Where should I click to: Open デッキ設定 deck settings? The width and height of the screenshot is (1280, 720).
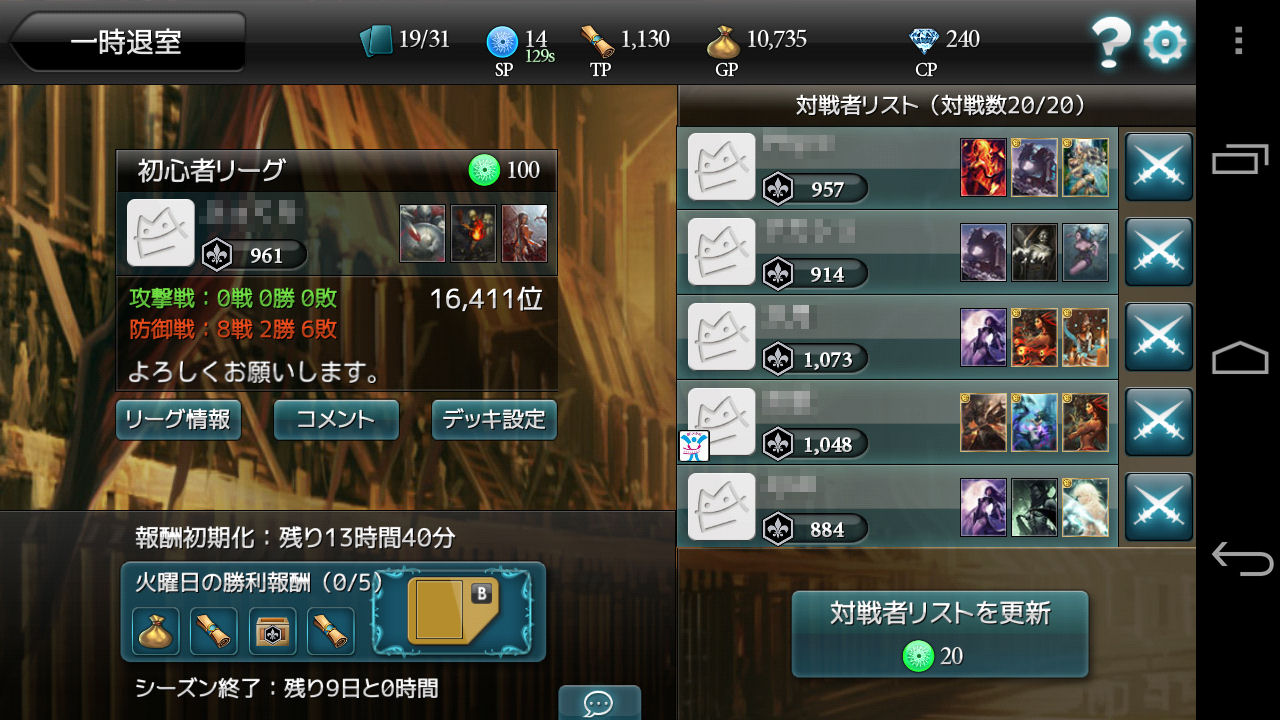coord(494,420)
